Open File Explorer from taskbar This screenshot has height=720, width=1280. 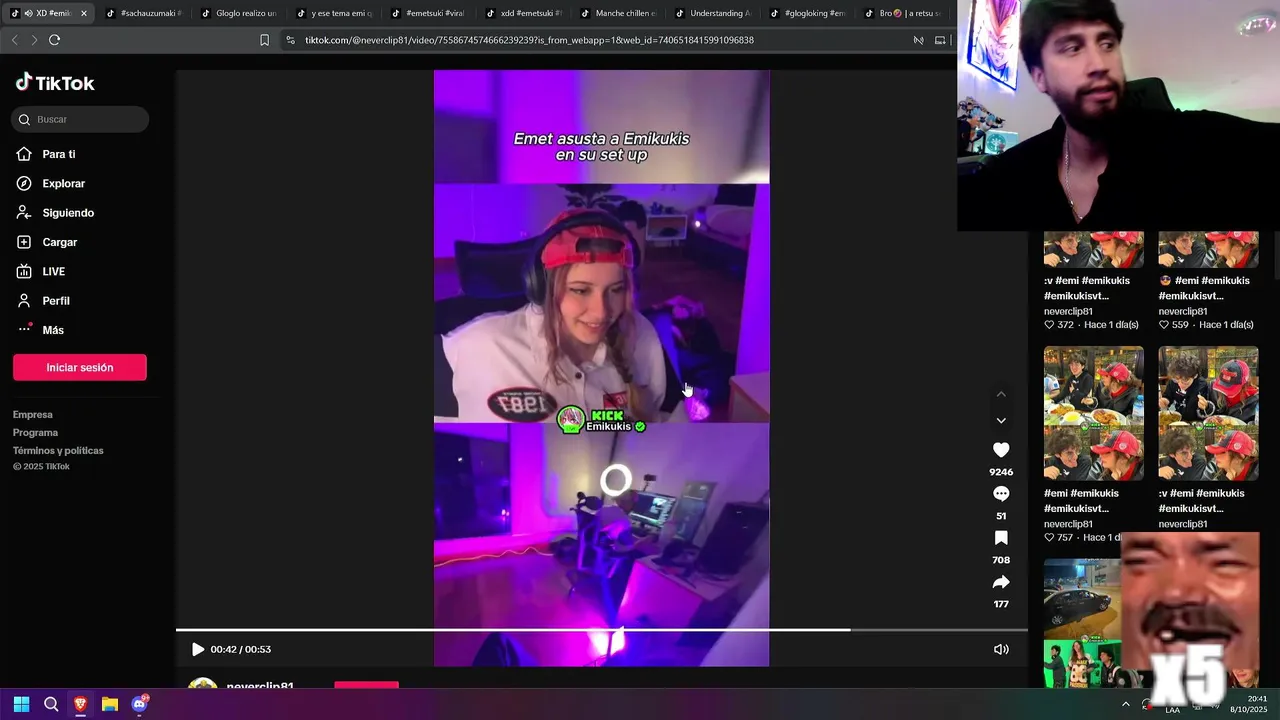(110, 704)
